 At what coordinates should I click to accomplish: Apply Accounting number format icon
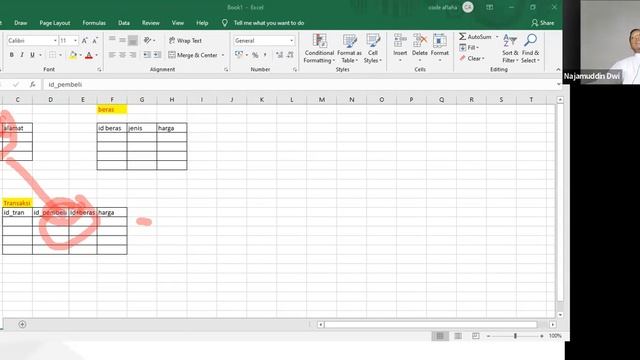239,55
